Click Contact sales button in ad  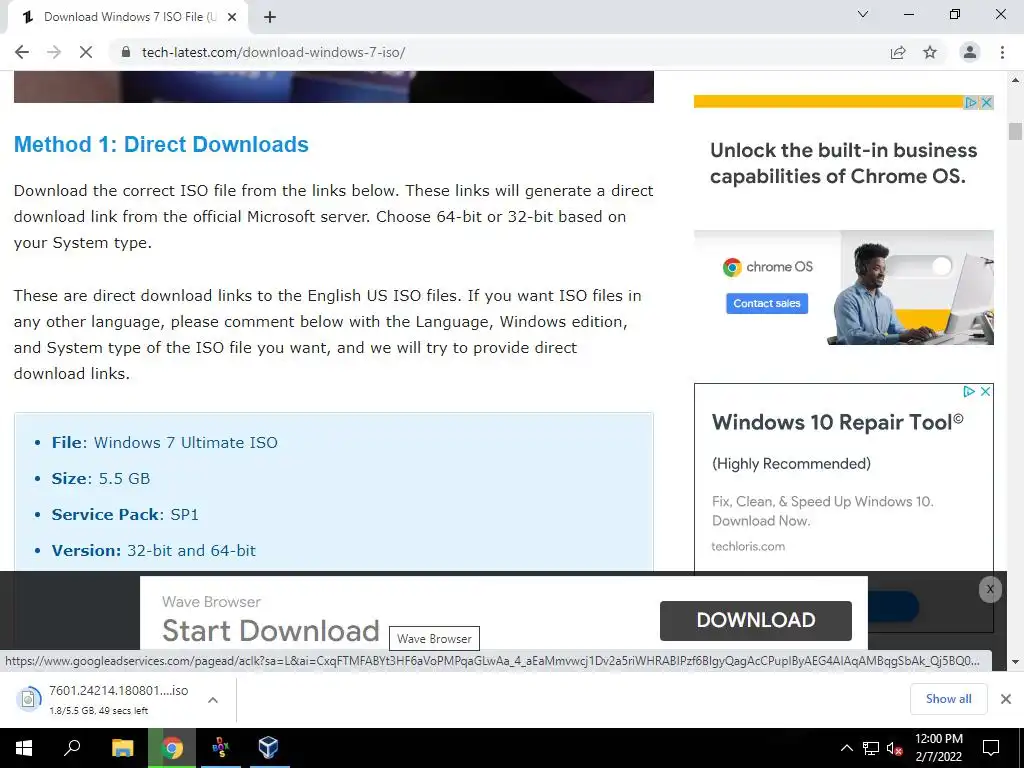click(767, 303)
